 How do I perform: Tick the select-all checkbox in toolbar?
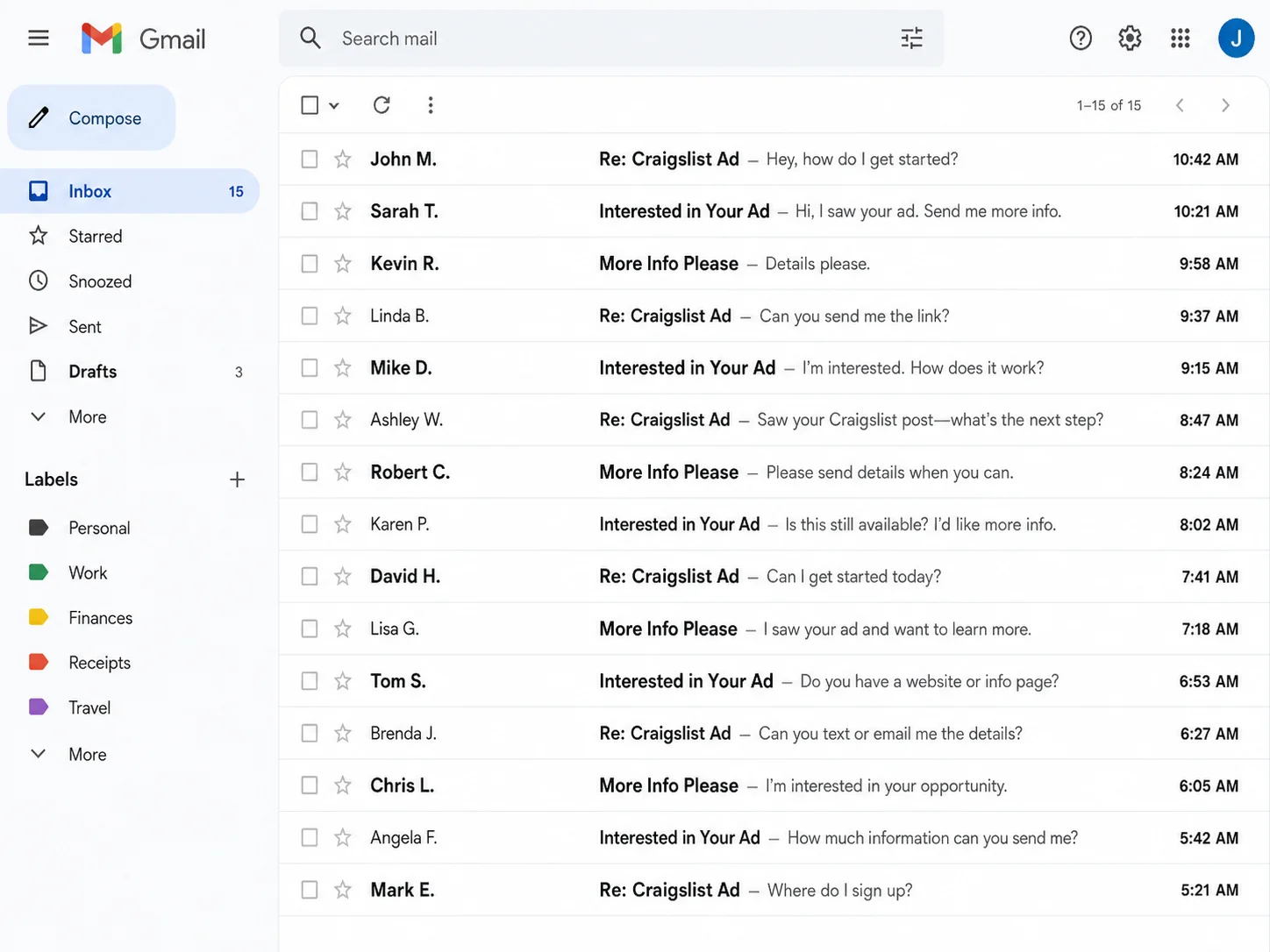pos(310,105)
